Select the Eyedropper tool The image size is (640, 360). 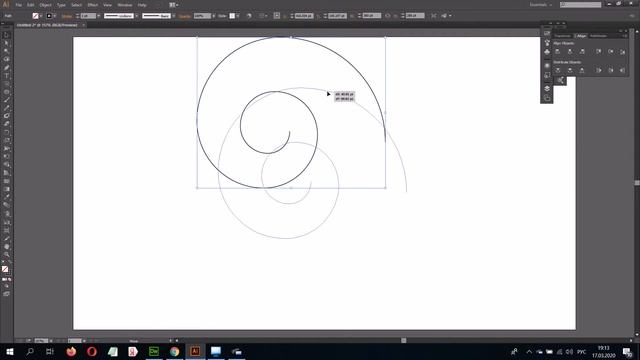pyautogui.click(x=6, y=197)
